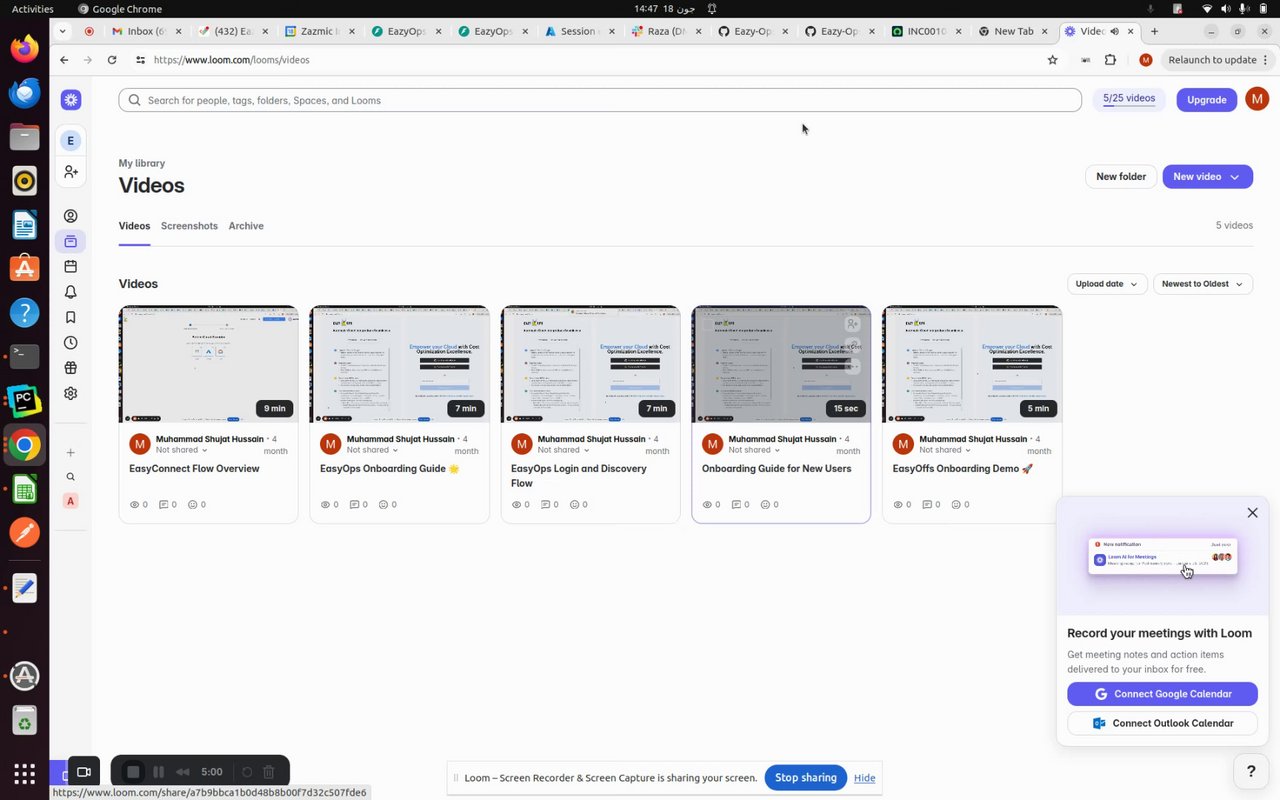Switch to the Screenshots tab
This screenshot has width=1280, height=800.
pos(189,226)
